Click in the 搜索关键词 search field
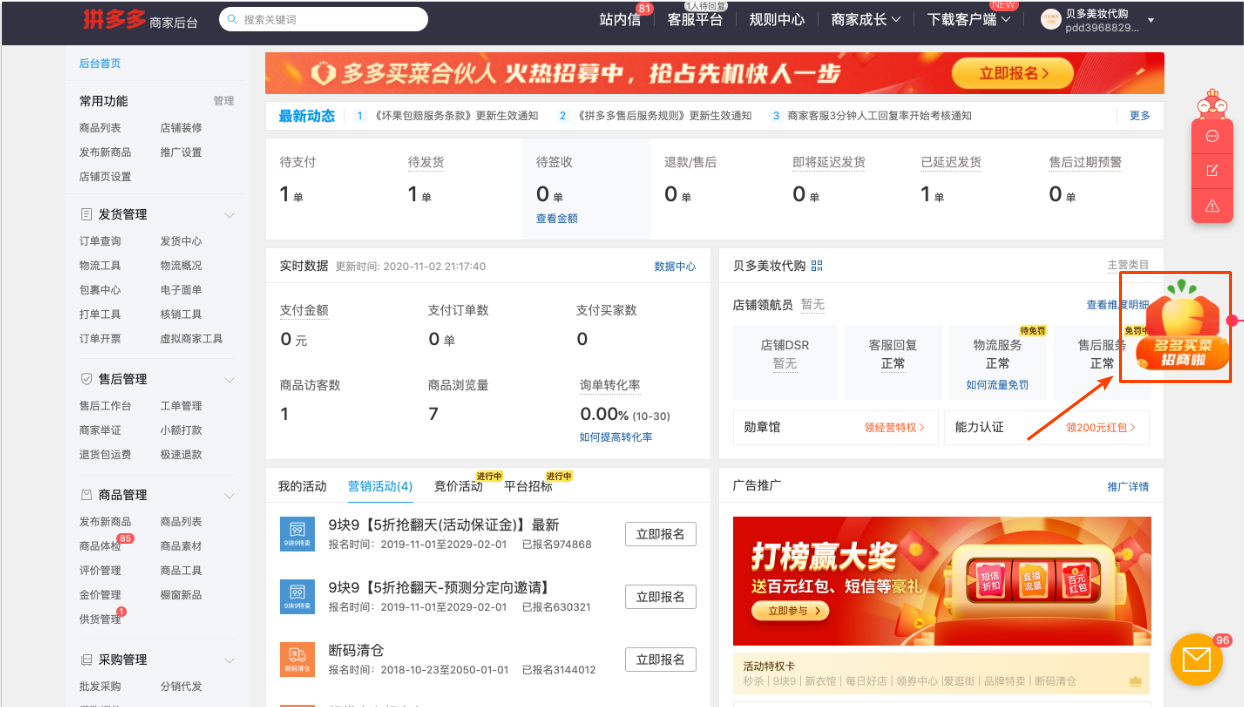The height and width of the screenshot is (707, 1244). click(x=323, y=19)
